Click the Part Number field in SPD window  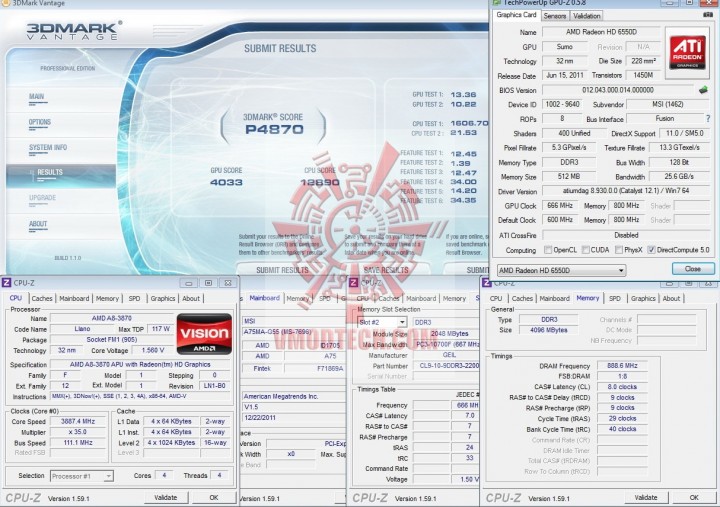(446, 366)
